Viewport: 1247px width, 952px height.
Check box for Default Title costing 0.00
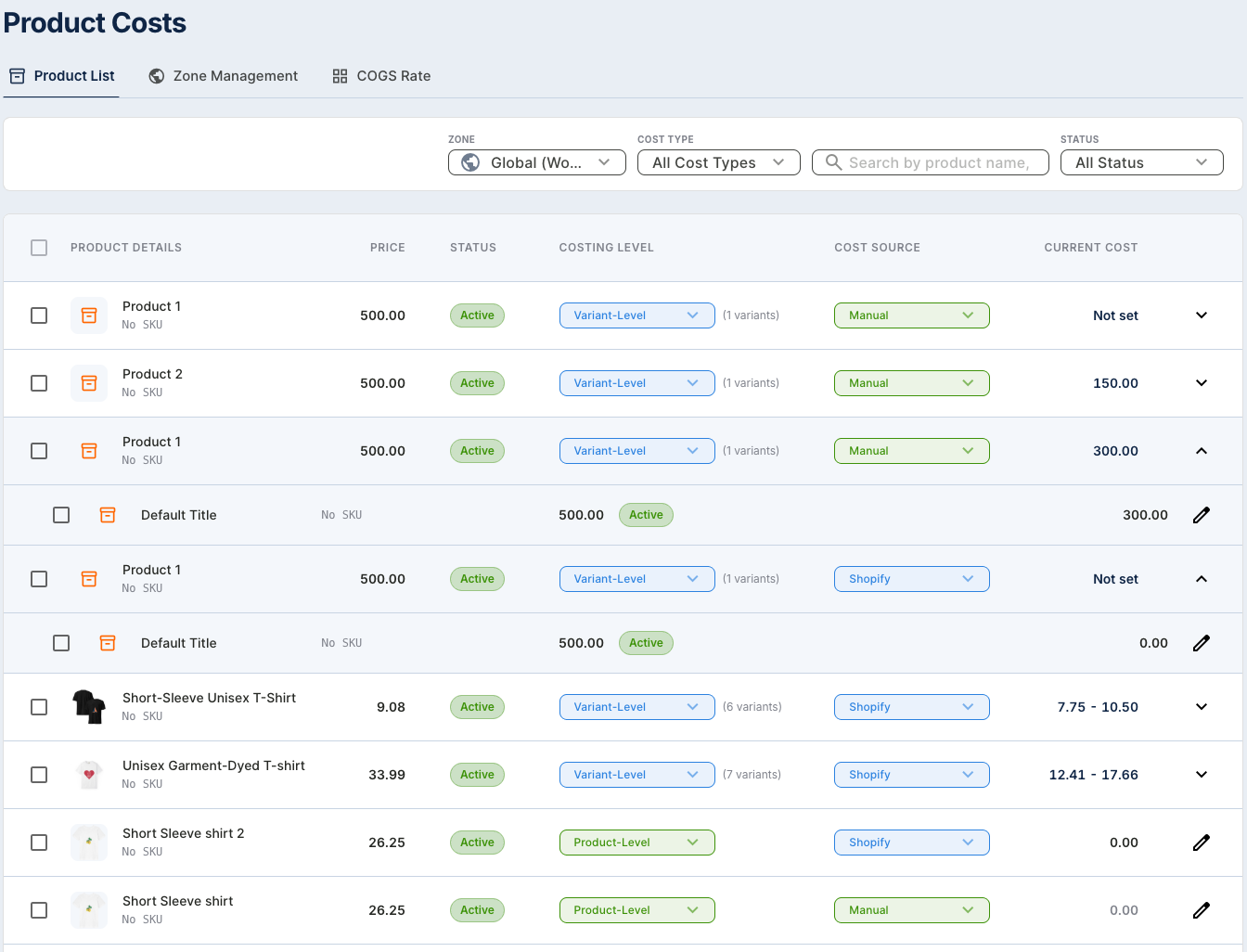(61, 643)
